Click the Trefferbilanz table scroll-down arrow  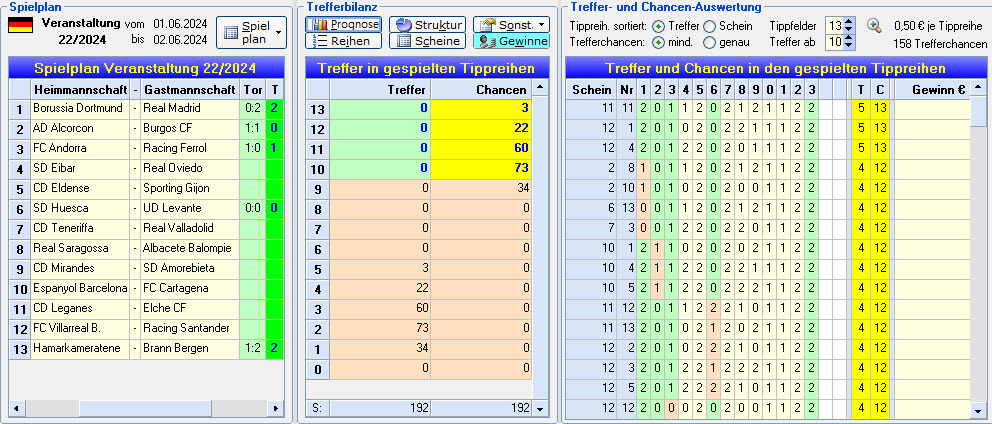(x=539, y=409)
